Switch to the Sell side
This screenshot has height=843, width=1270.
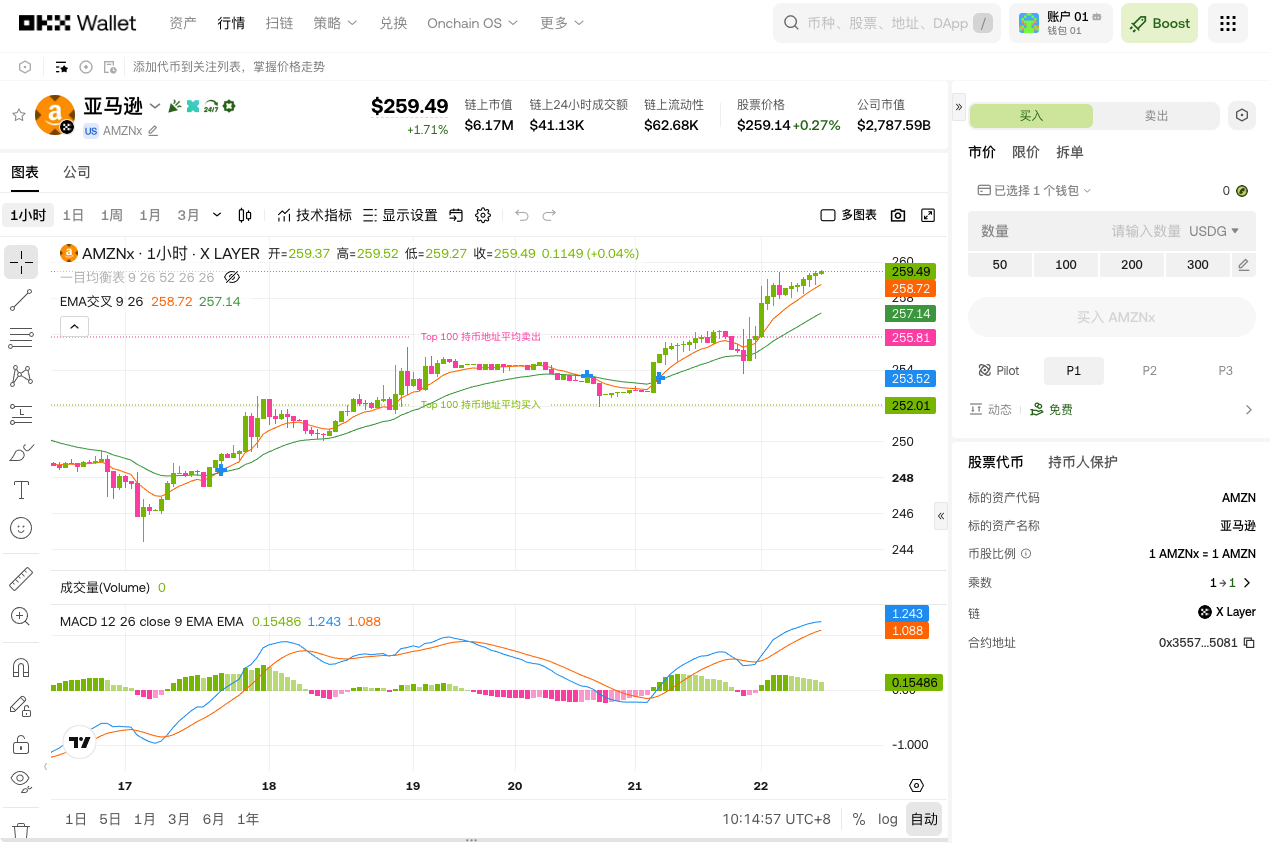[1156, 115]
